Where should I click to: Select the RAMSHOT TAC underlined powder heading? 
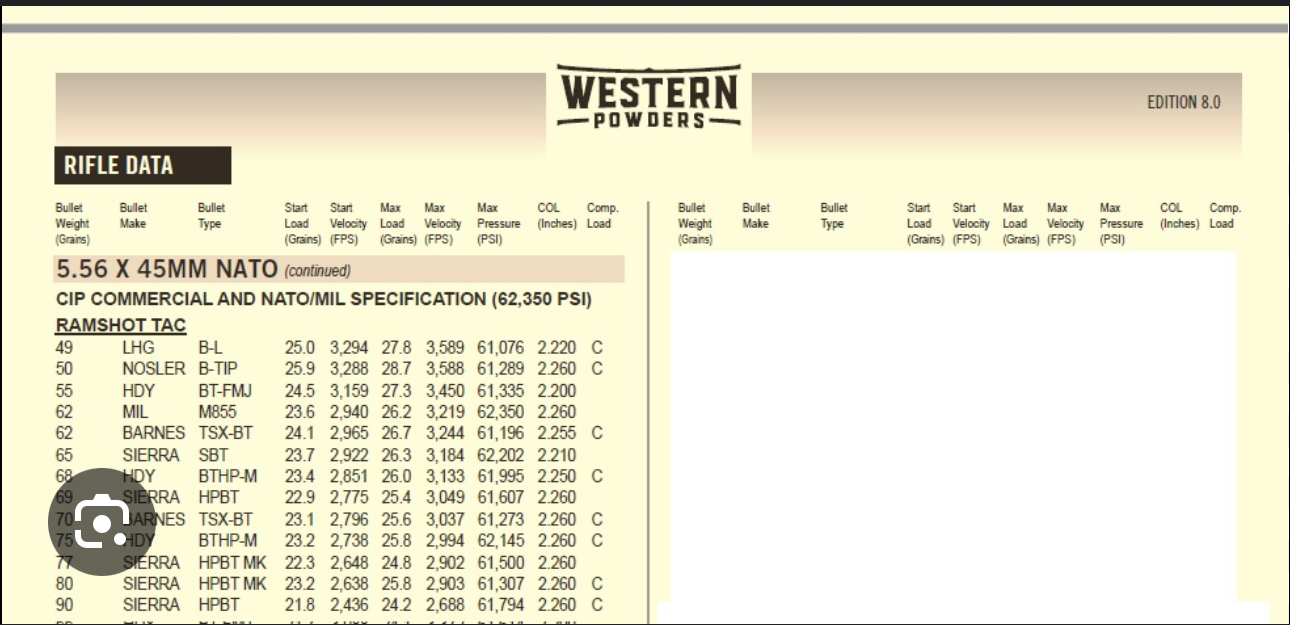121,326
